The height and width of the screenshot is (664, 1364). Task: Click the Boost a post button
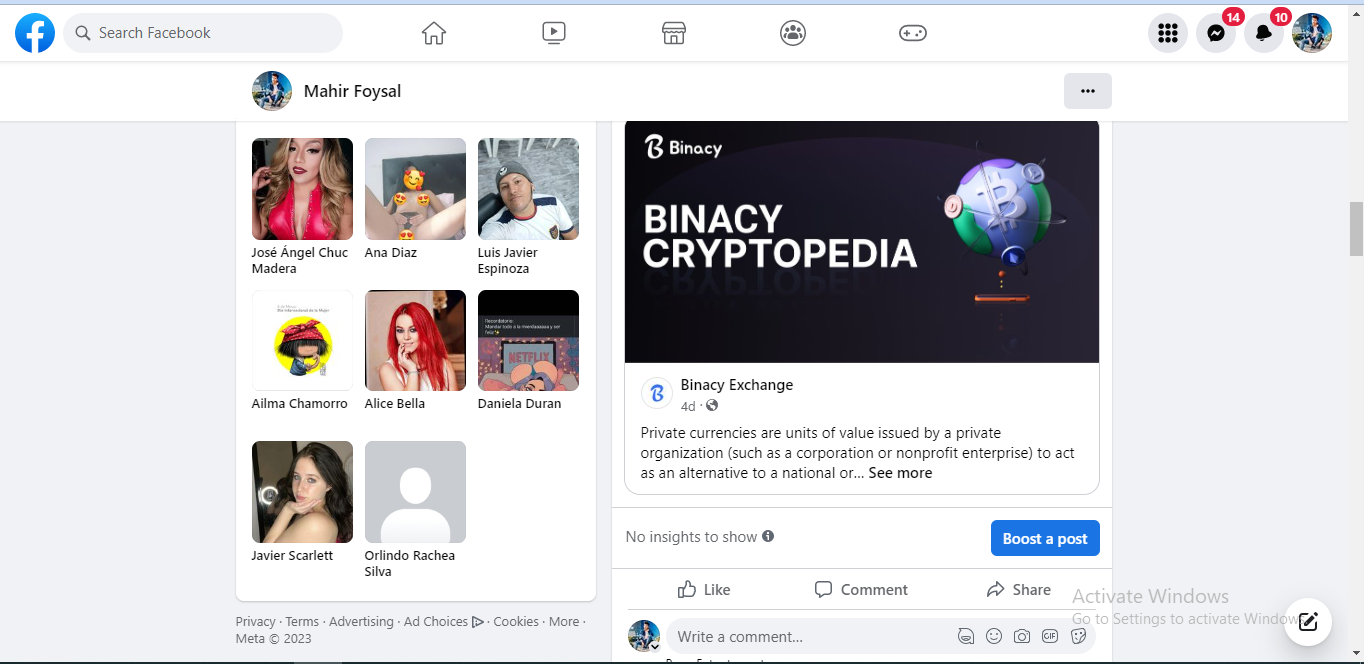click(x=1045, y=538)
